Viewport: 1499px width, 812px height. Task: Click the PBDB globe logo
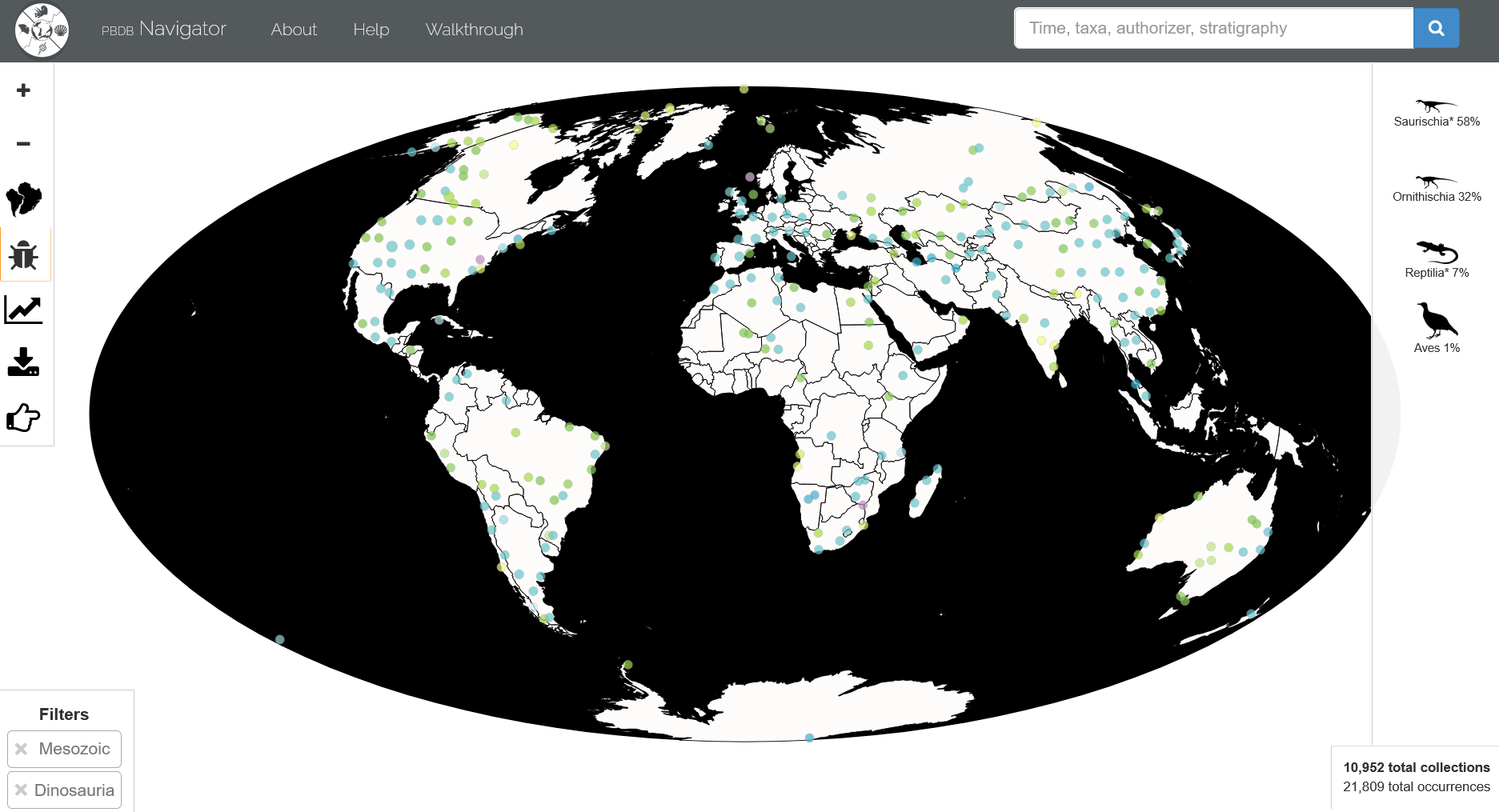click(x=42, y=30)
